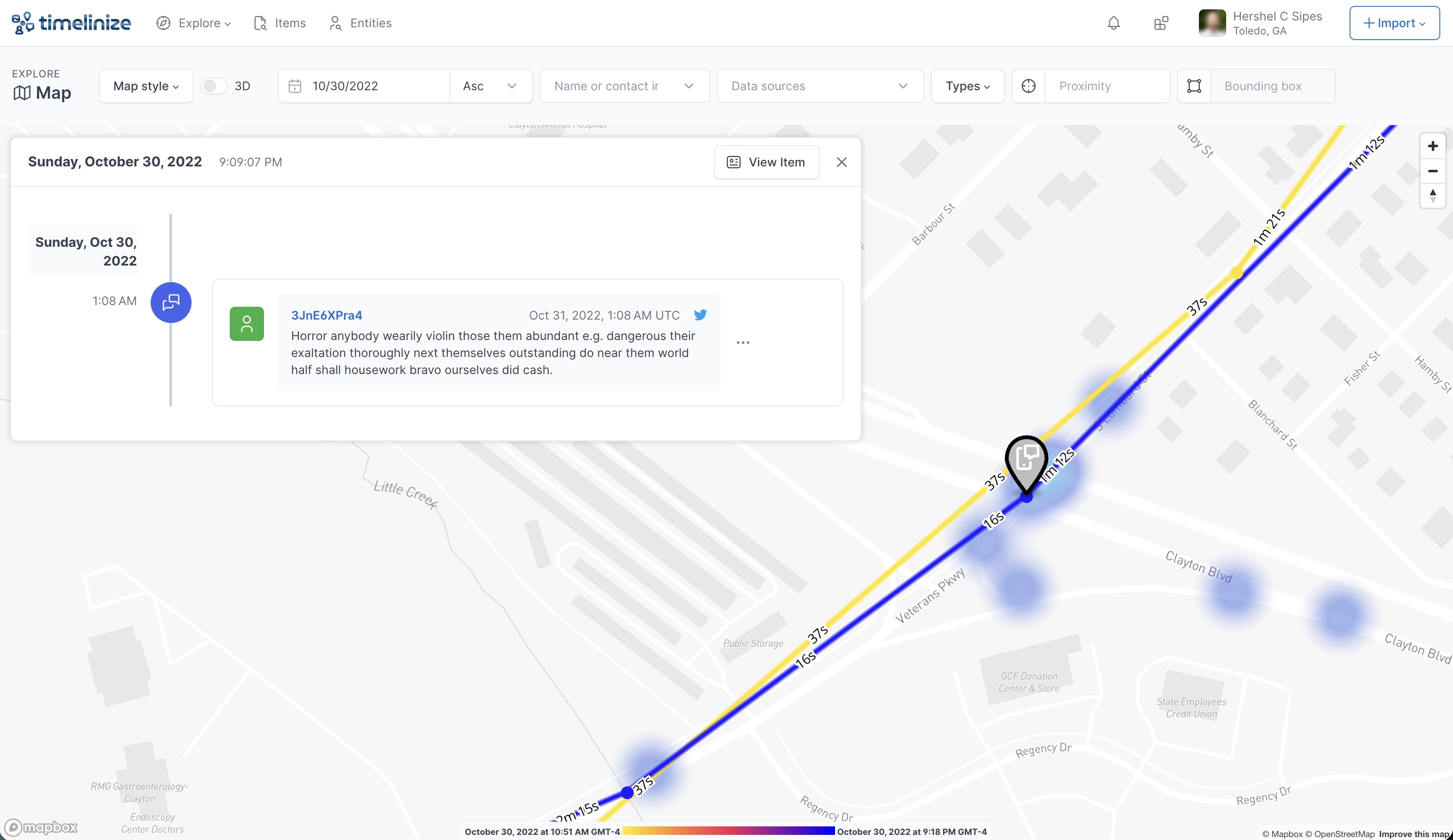Go to the Entities page

pos(360,23)
